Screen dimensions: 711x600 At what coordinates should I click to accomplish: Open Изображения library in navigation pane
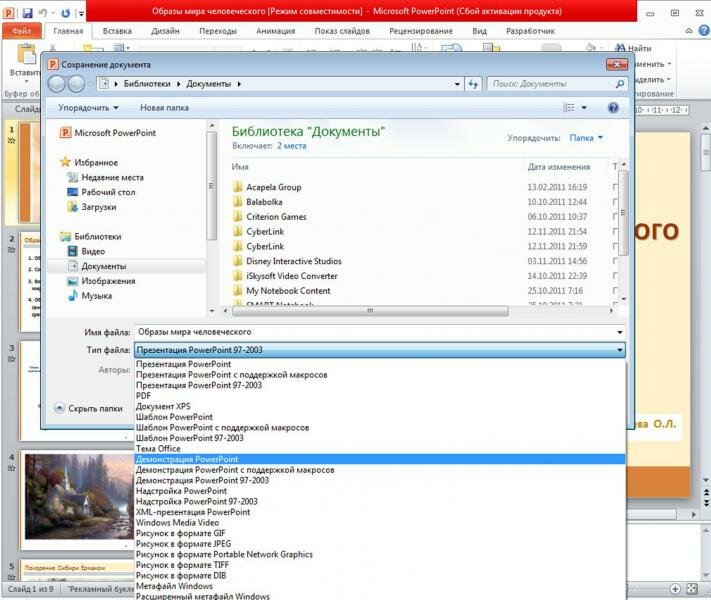pyautogui.click(x=101, y=281)
